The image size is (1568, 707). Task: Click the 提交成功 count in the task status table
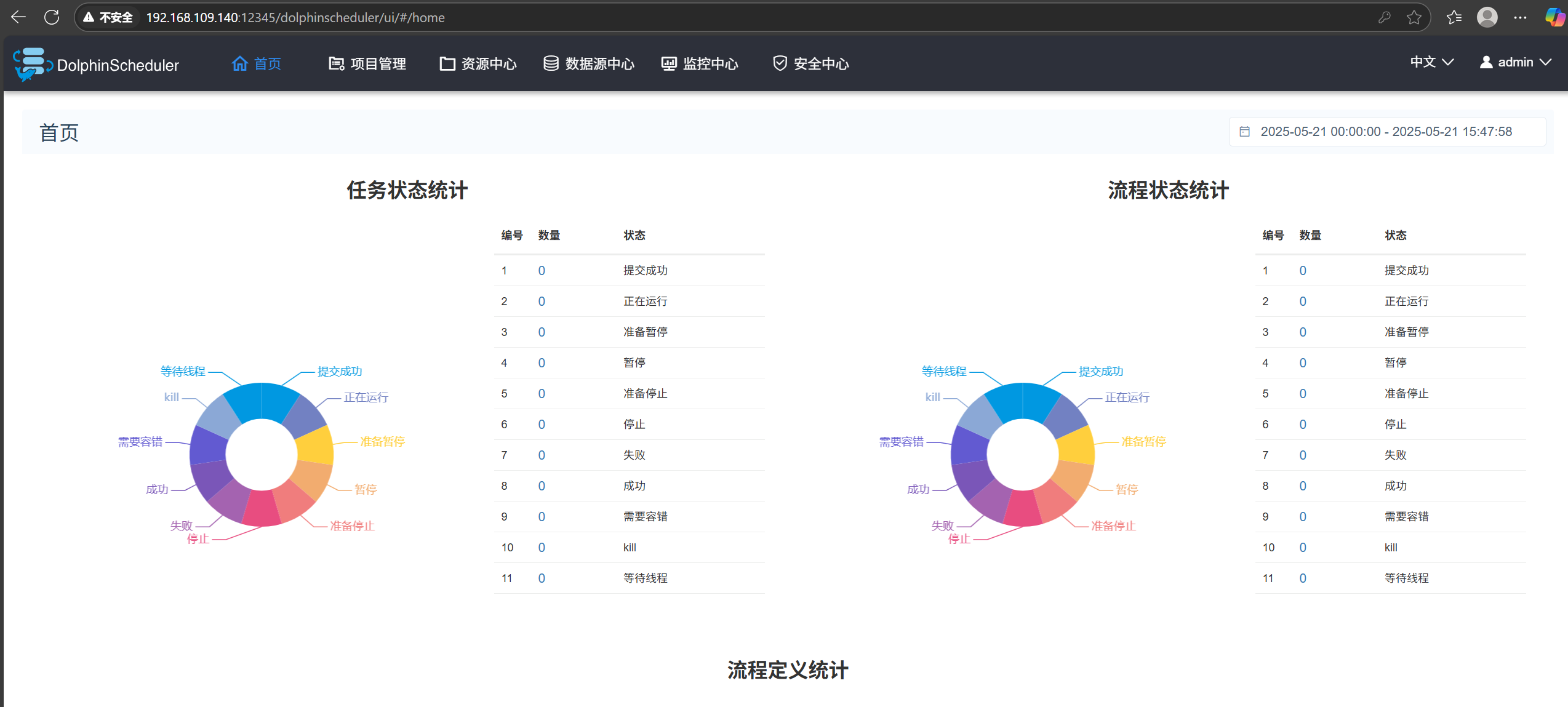coord(542,271)
